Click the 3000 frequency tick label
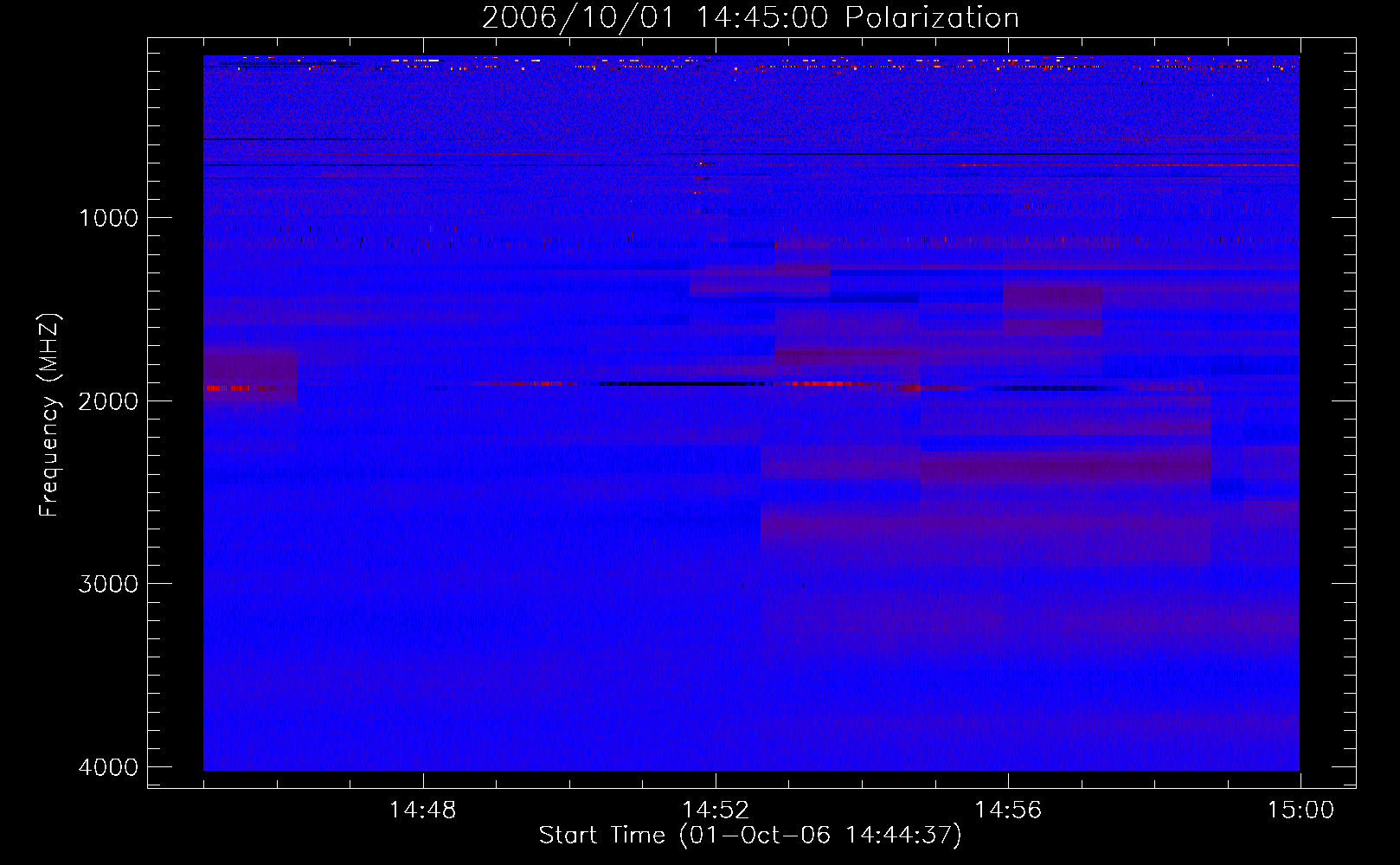Image resolution: width=1400 pixels, height=865 pixels. pos(108,584)
